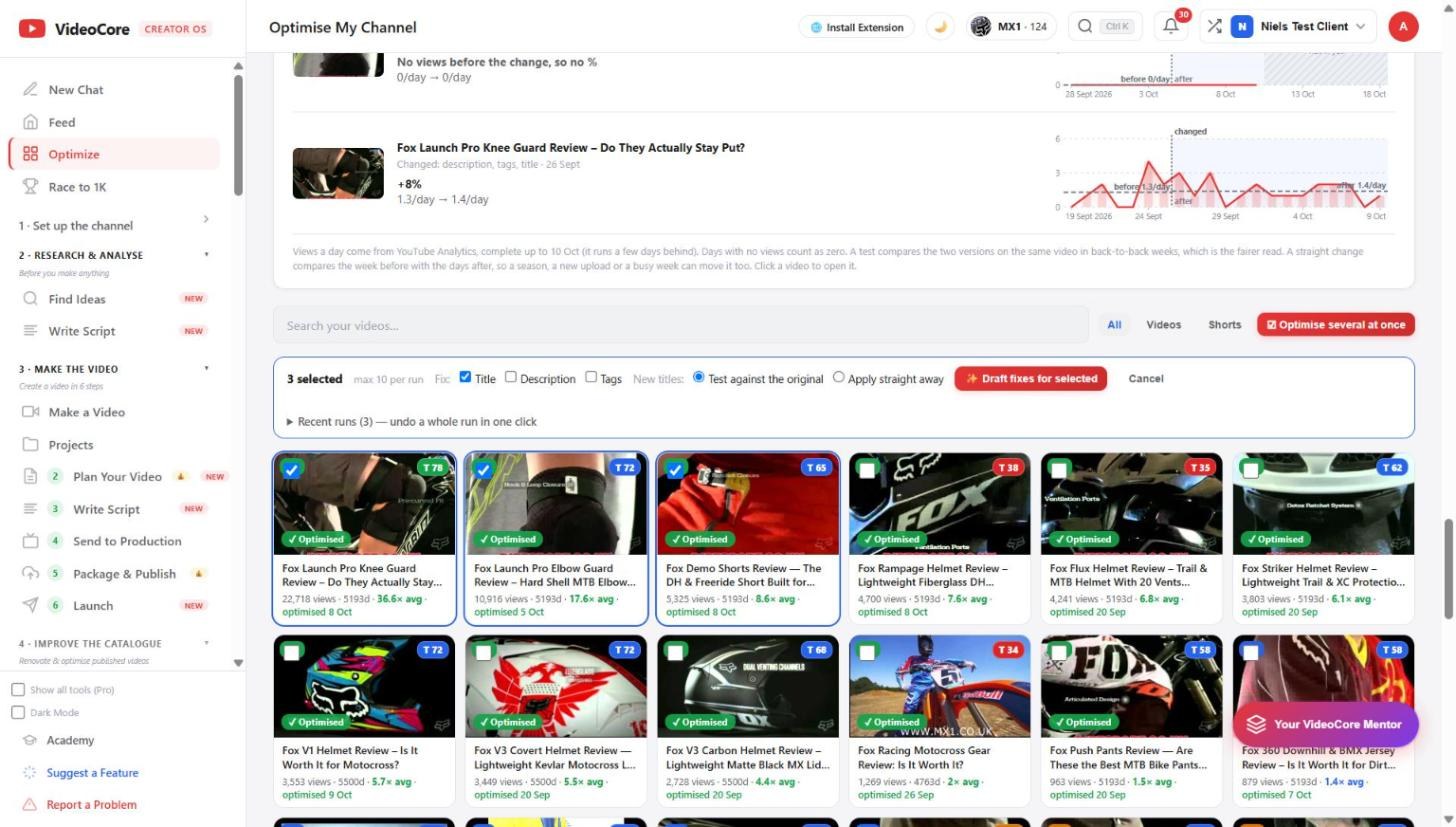This screenshot has width=1456, height=827.
Task: Click Plan Your Video document icon
Action: tap(31, 476)
